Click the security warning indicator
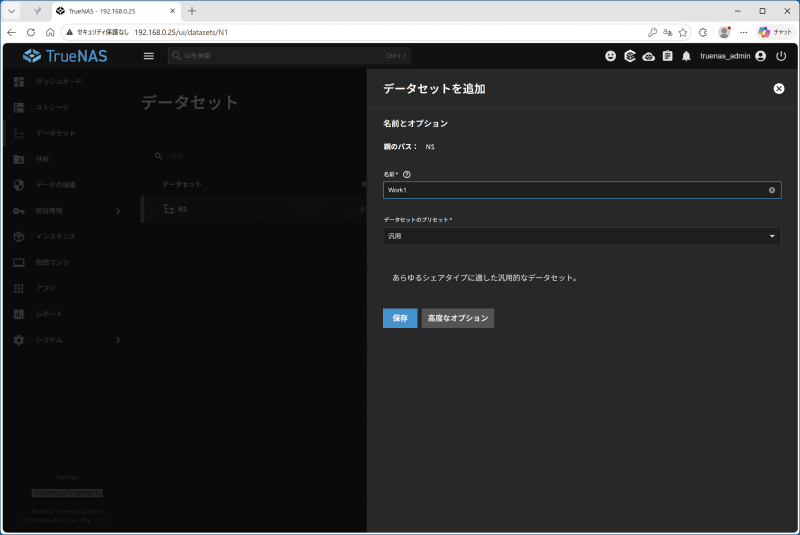 [x=97, y=32]
